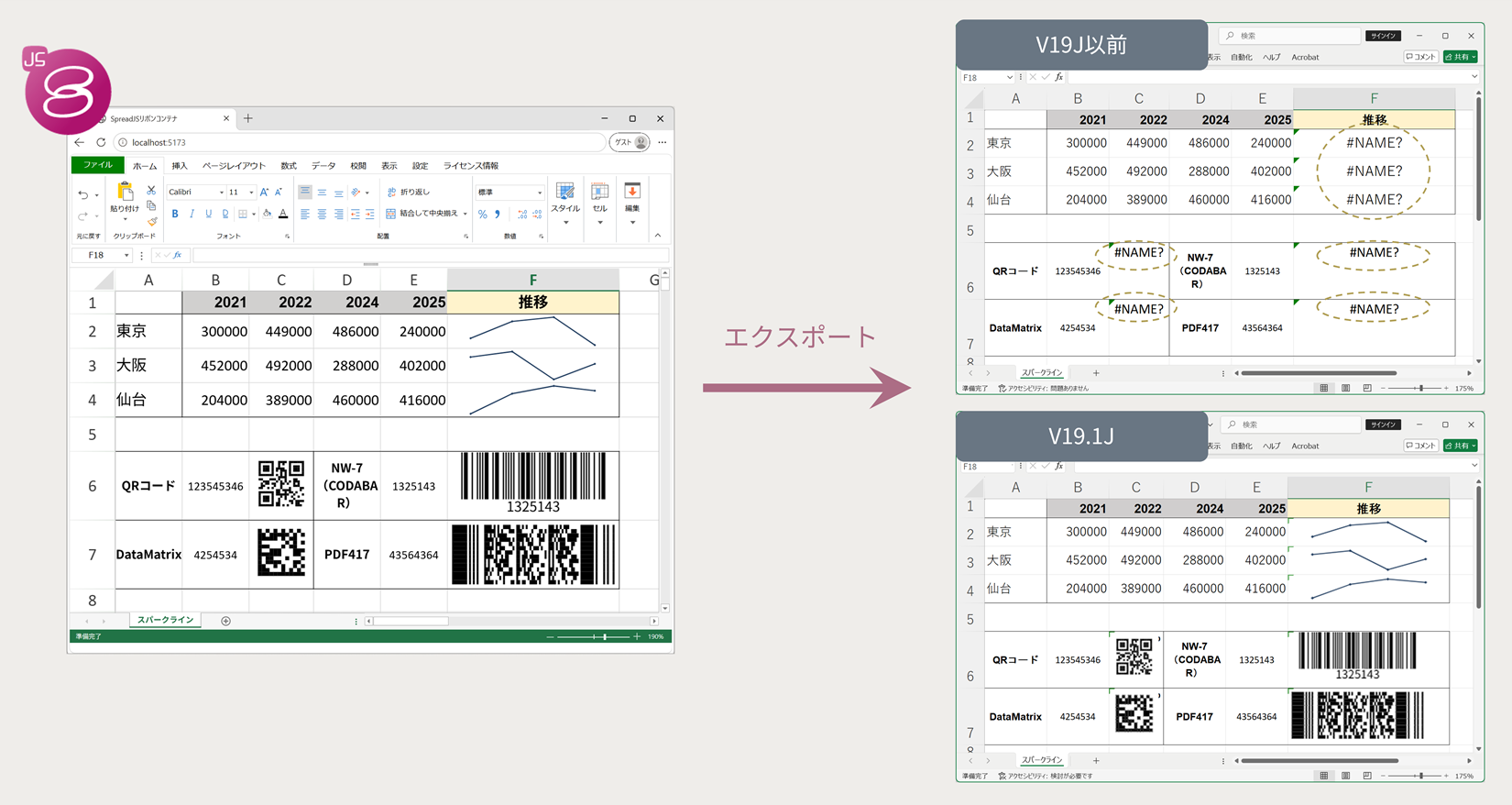Viewport: 1512px width, 805px height.
Task: Click the center align icon
Action: [x=322, y=214]
